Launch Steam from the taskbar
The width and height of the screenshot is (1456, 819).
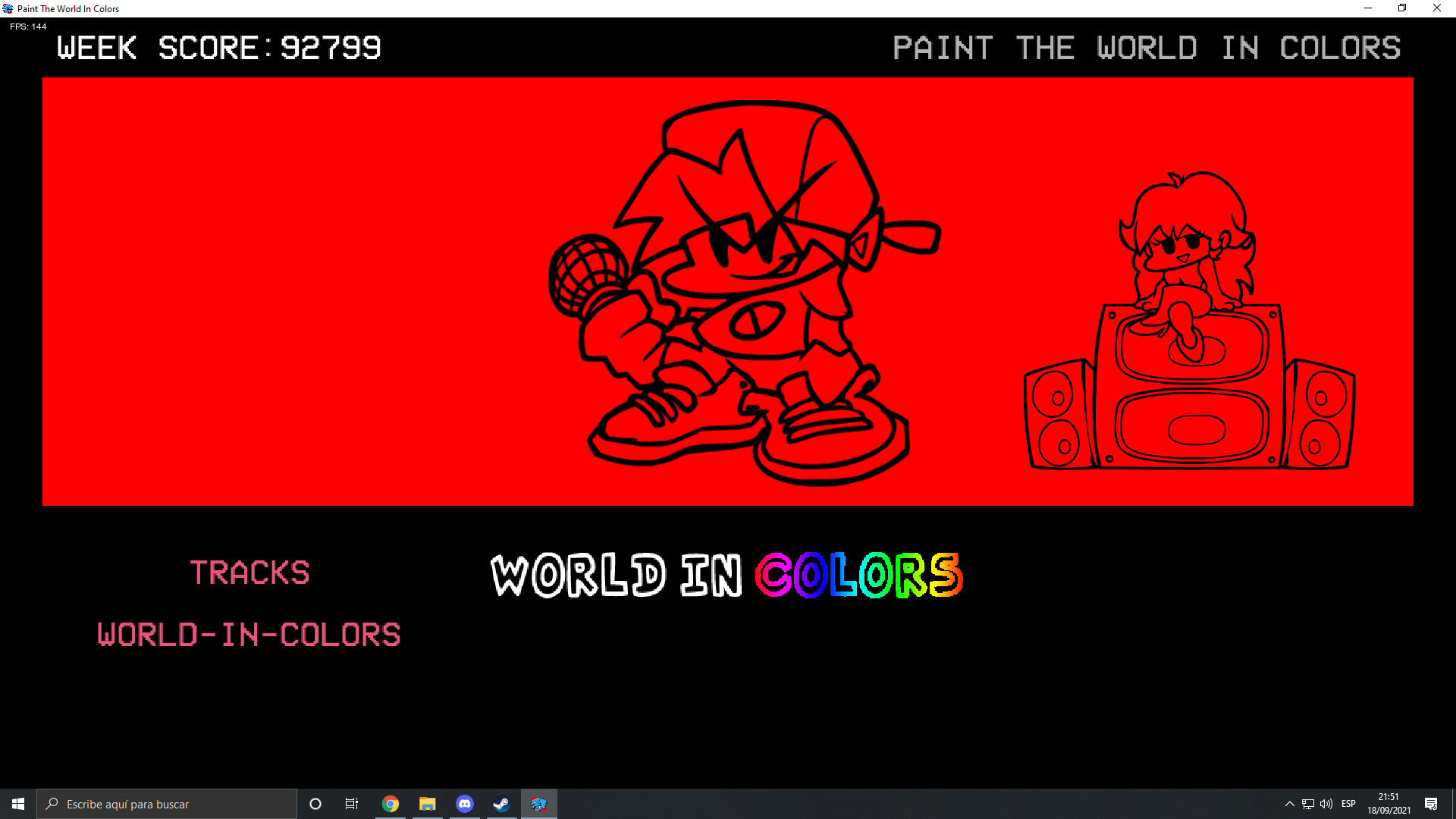501,803
